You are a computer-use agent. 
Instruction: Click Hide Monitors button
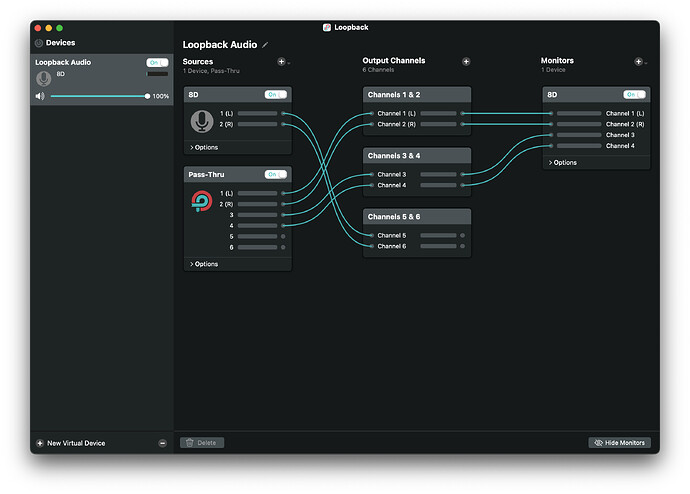coord(620,443)
